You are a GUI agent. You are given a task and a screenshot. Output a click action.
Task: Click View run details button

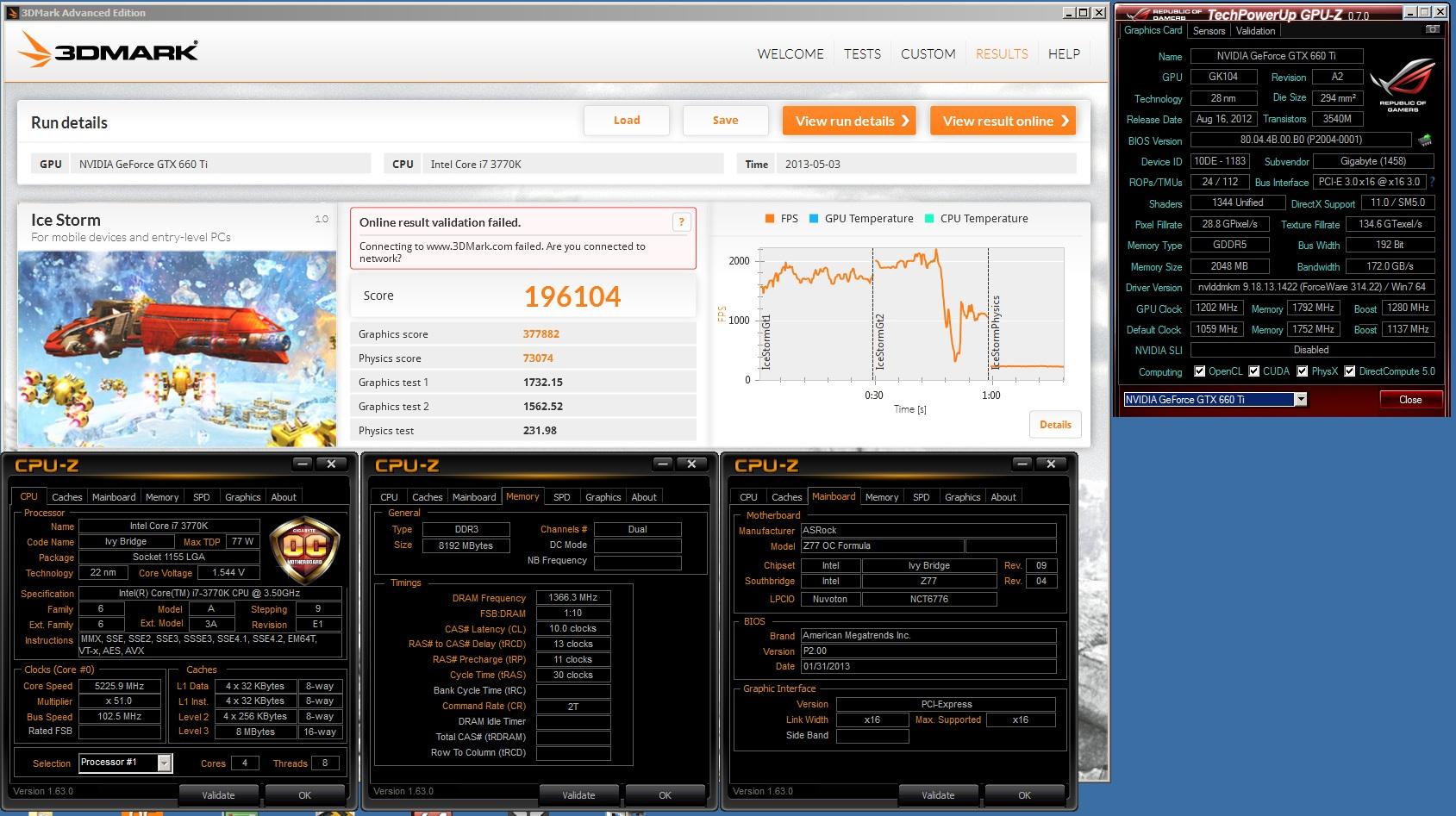pos(849,121)
